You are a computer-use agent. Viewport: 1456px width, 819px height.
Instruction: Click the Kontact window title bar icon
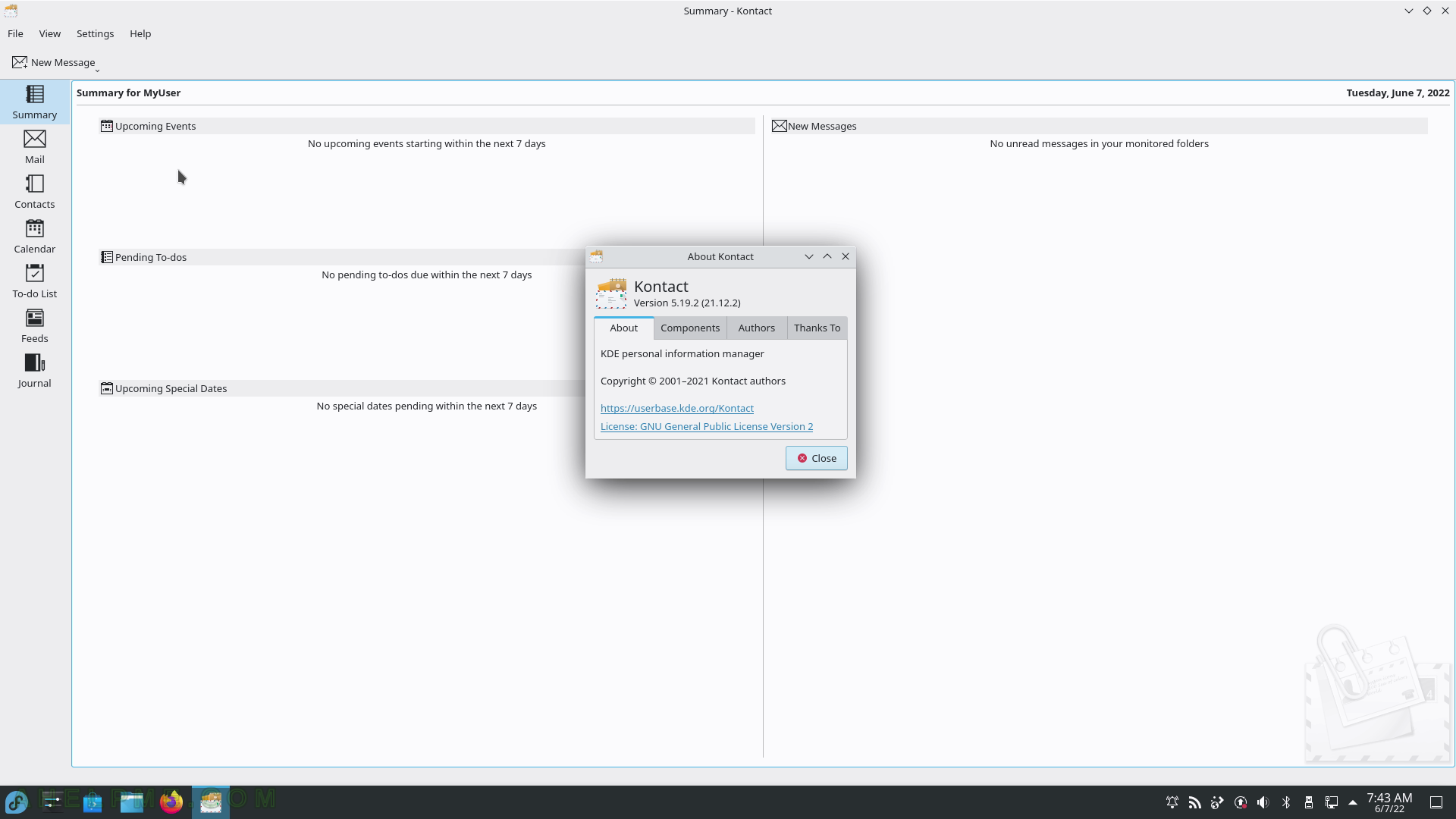11,11
